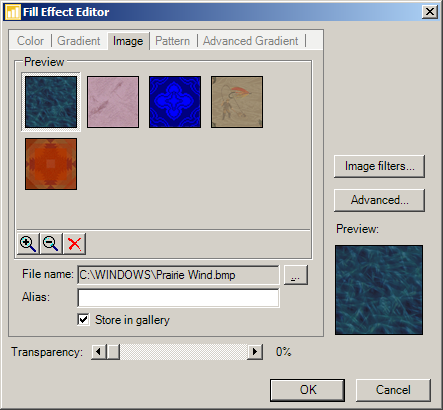Delete selected image with red X icon

click(x=74, y=244)
